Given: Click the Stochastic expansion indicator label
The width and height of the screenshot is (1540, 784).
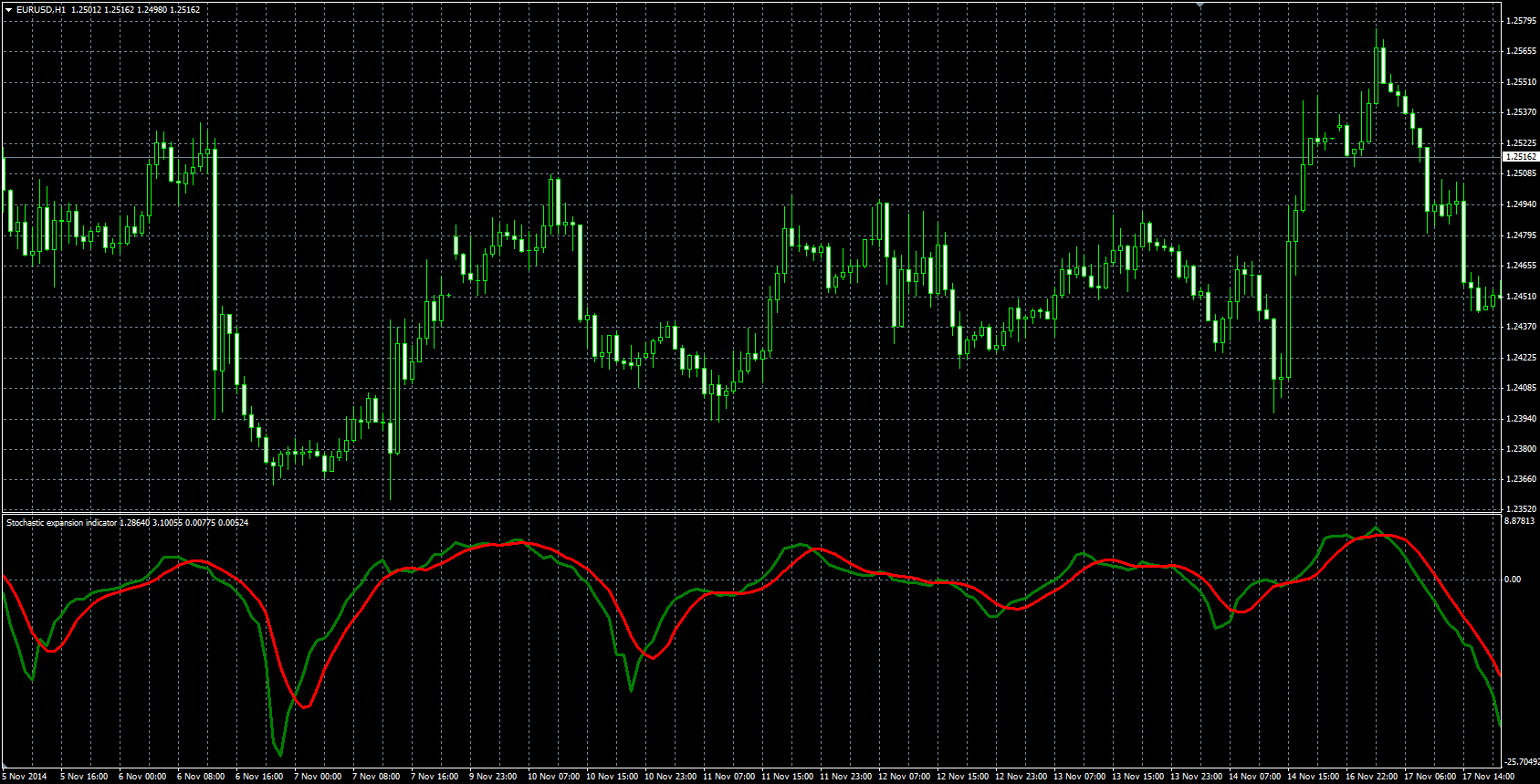Looking at the screenshot, I should 62,523.
